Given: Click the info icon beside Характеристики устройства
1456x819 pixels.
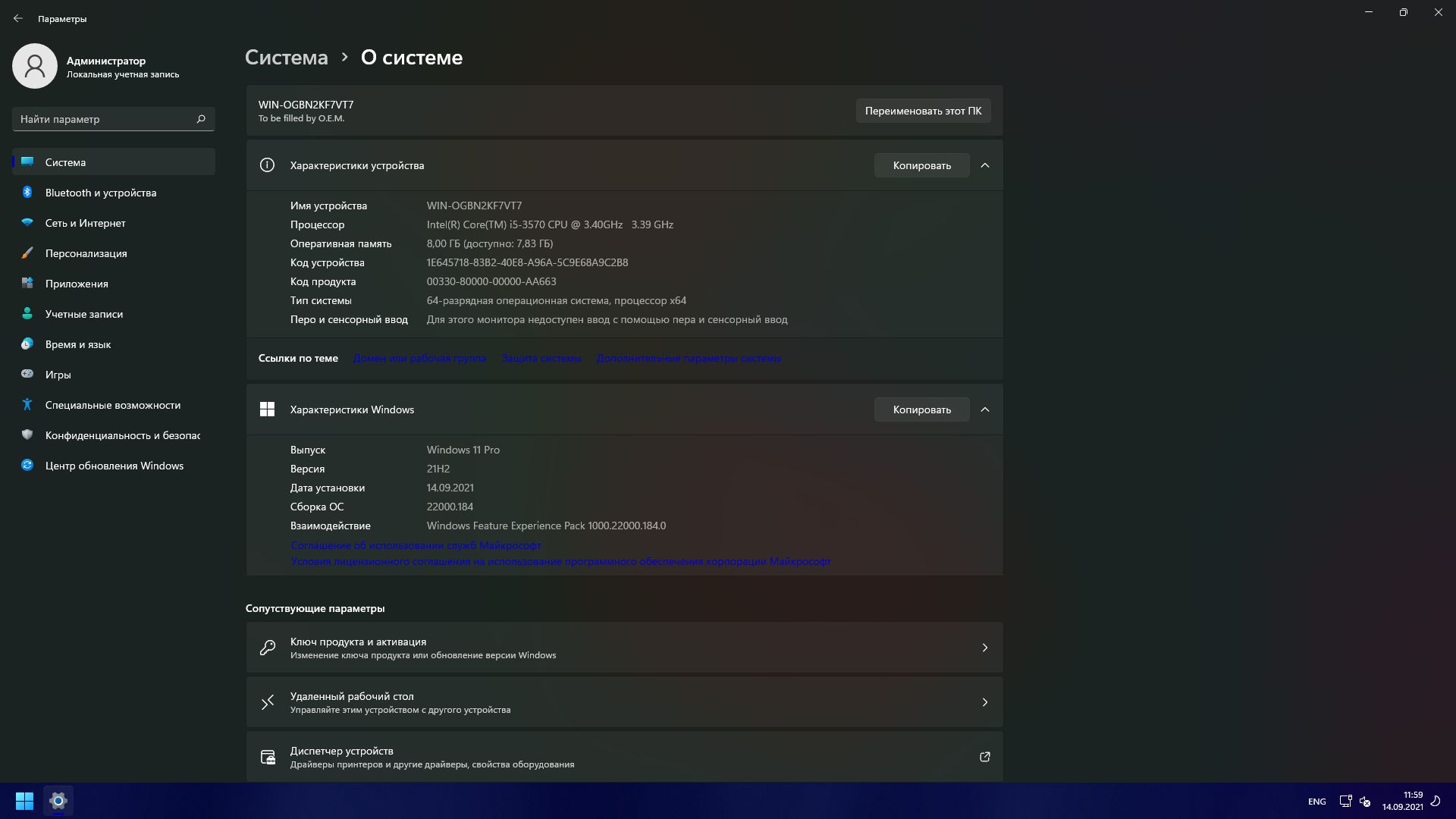Looking at the screenshot, I should (267, 165).
